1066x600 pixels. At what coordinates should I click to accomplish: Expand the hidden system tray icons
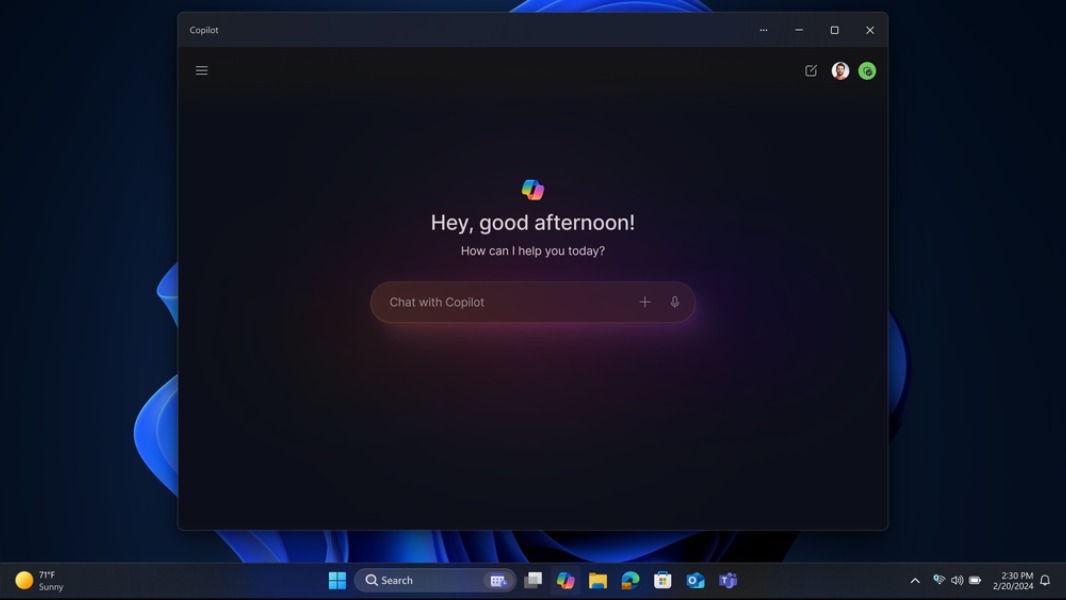tap(915, 580)
